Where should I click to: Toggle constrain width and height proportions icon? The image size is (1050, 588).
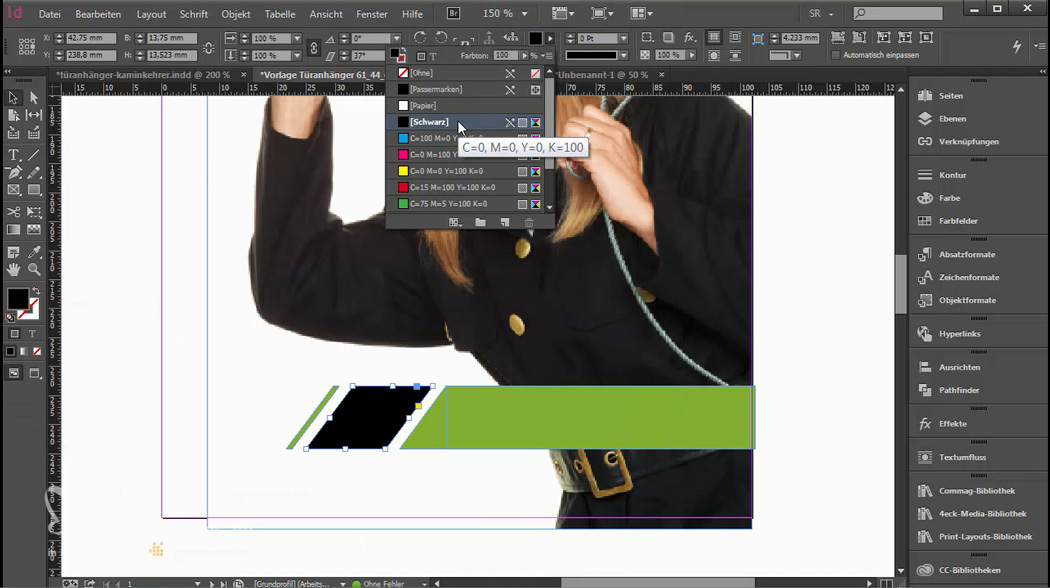208,48
